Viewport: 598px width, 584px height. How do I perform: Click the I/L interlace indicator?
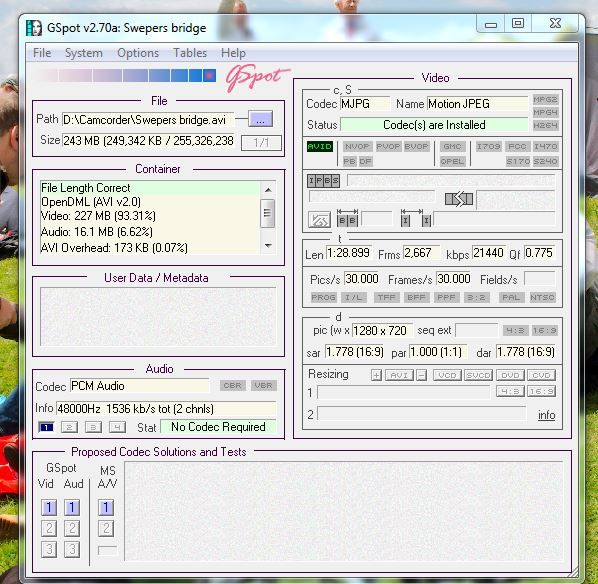(x=354, y=297)
